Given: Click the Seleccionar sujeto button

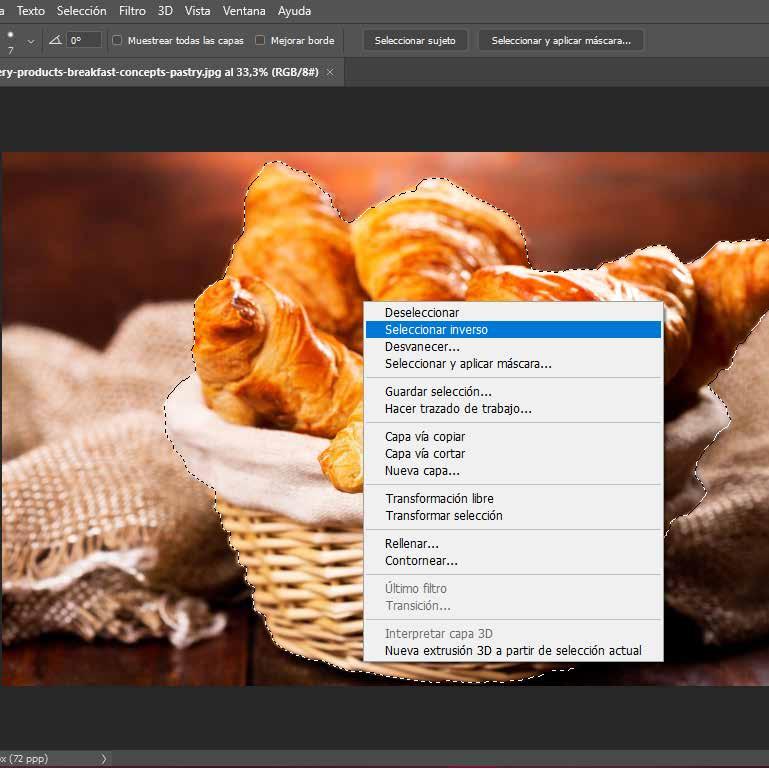Looking at the screenshot, I should point(415,40).
